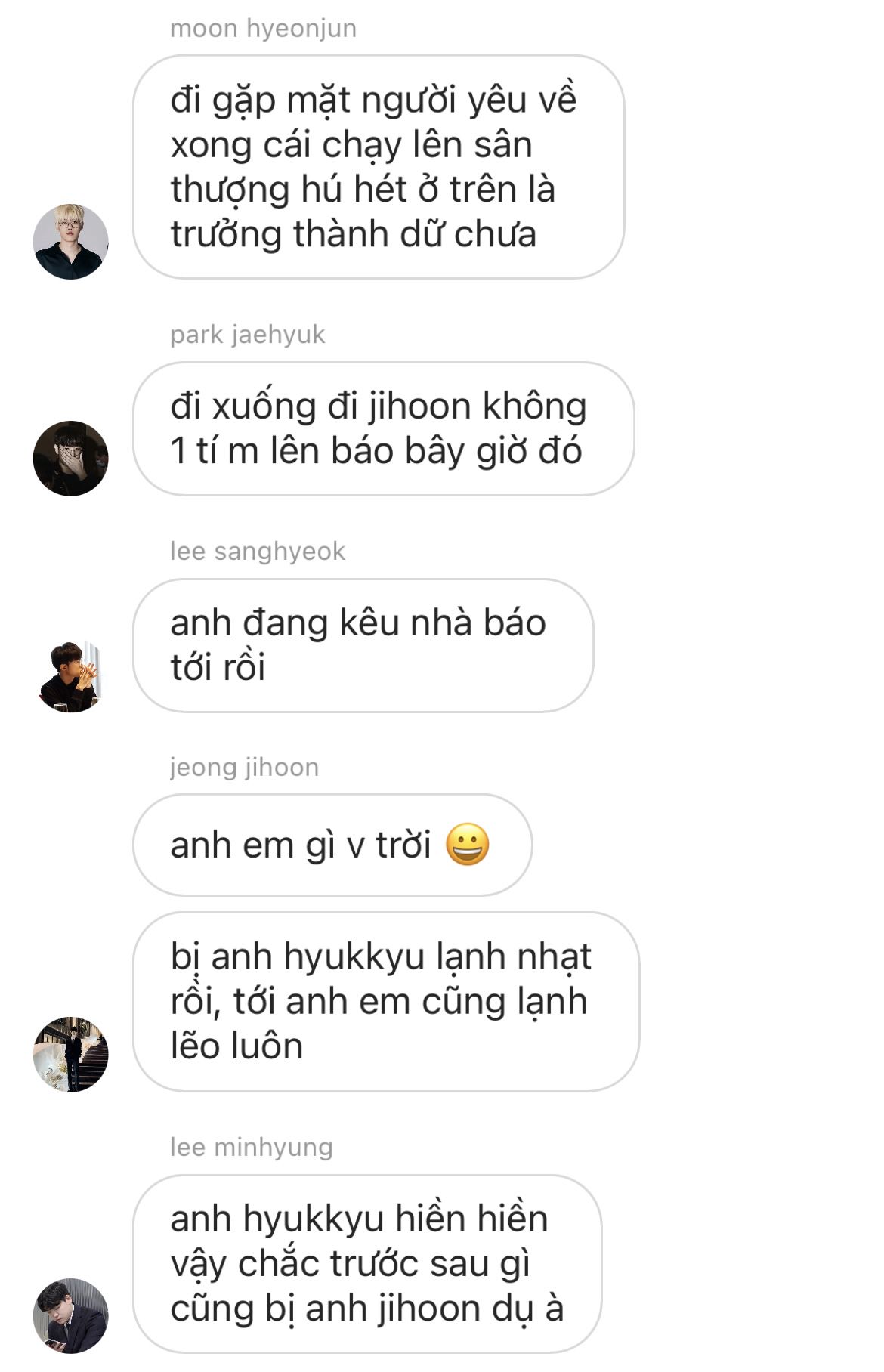884x1372 pixels.
Task: Select sender name park jaehyuk
Action: [x=247, y=335]
